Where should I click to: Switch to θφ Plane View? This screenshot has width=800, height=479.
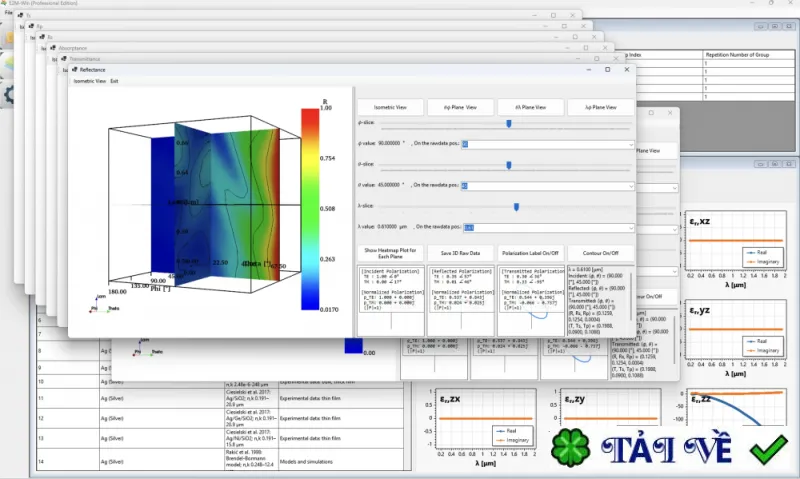[460, 108]
